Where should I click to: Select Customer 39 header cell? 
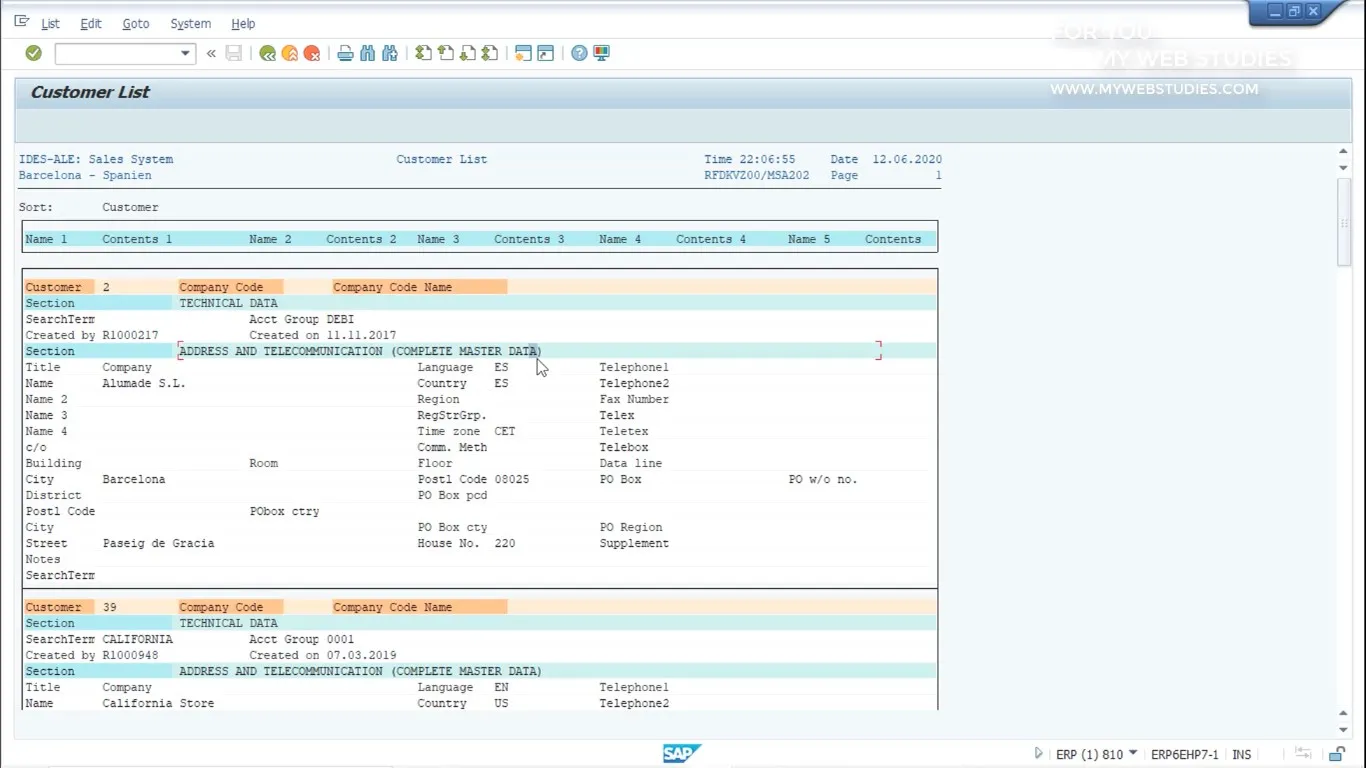pos(60,607)
